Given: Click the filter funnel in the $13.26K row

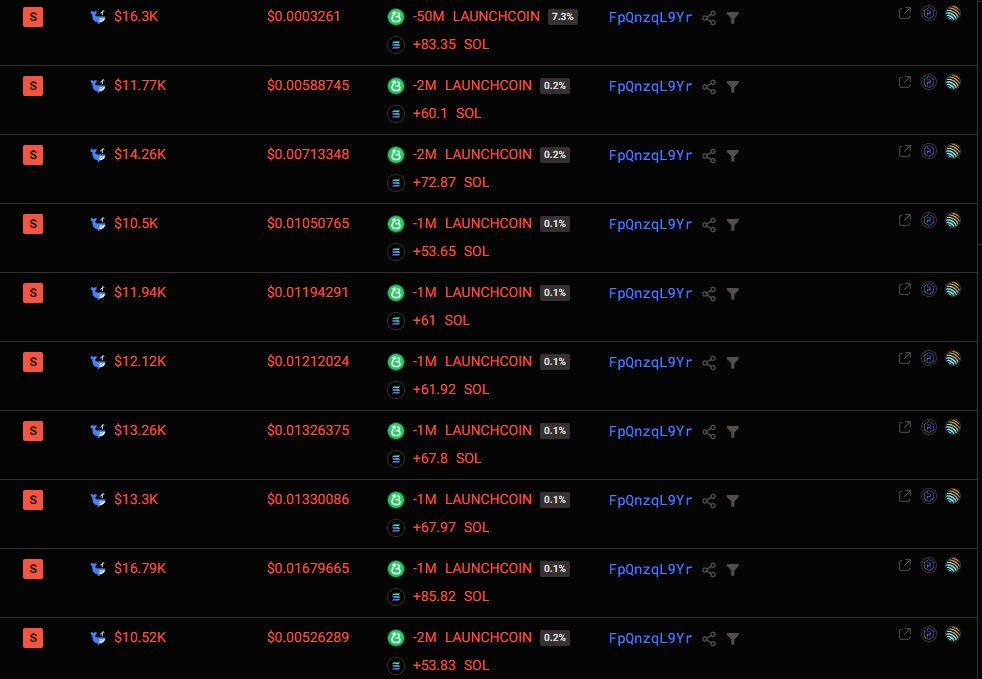Looking at the screenshot, I should point(733,431).
